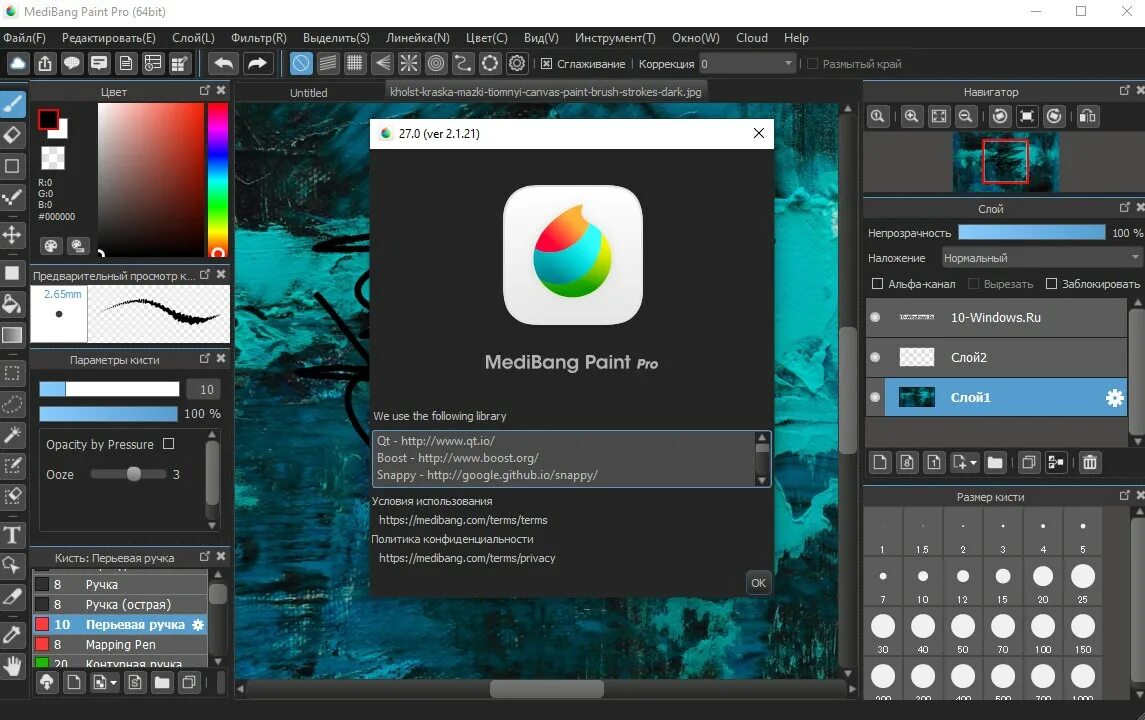
Task: Open the Фильтр(R) menu
Action: [x=259, y=38]
